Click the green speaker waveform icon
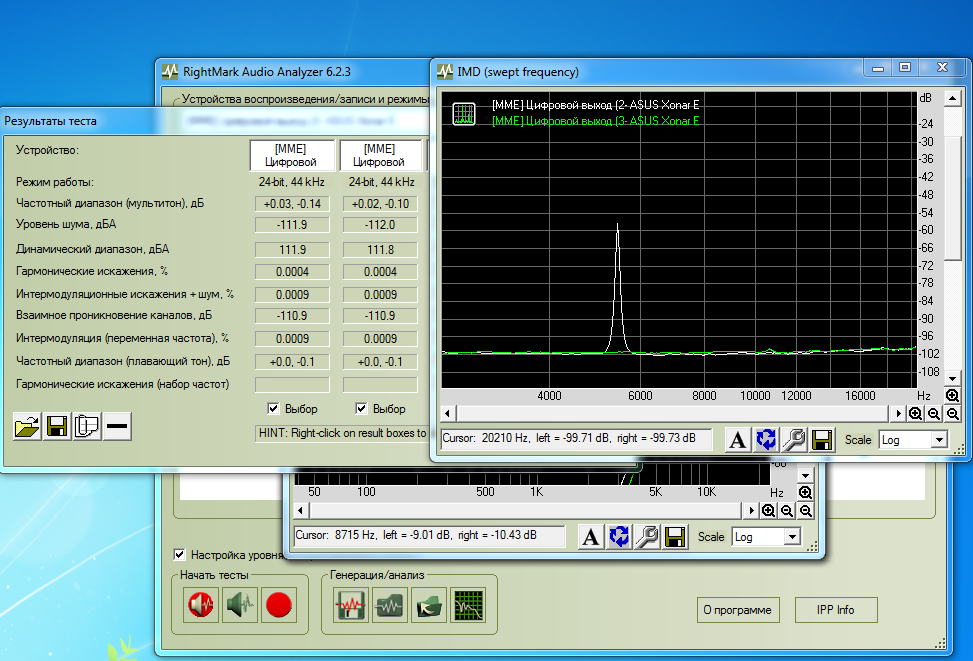 (x=241, y=605)
